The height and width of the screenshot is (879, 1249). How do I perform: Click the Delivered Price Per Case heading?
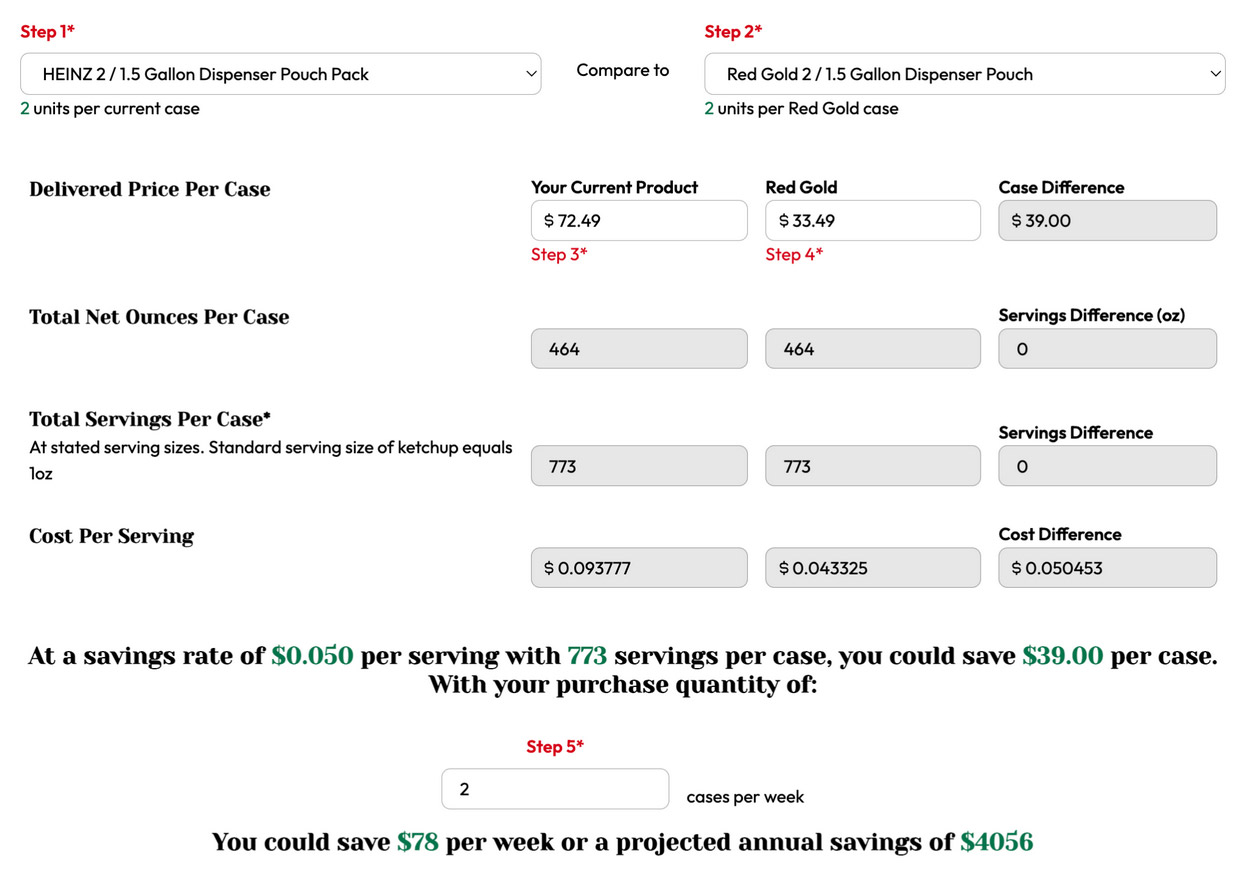point(150,190)
